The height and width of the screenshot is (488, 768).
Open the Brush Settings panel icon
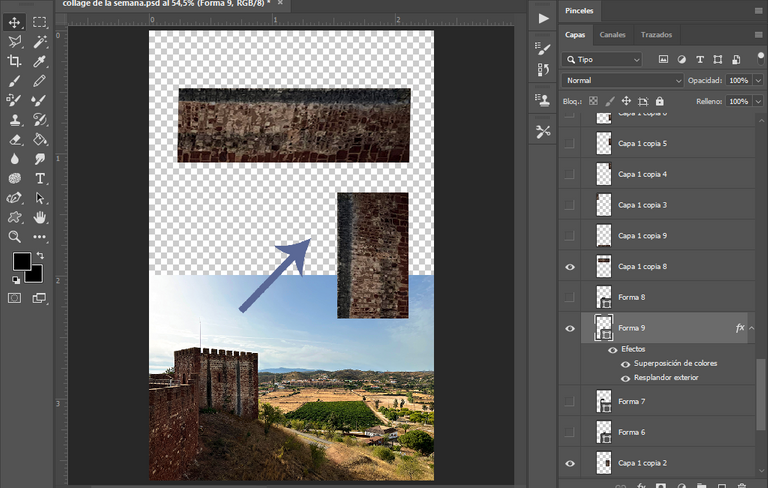543,49
